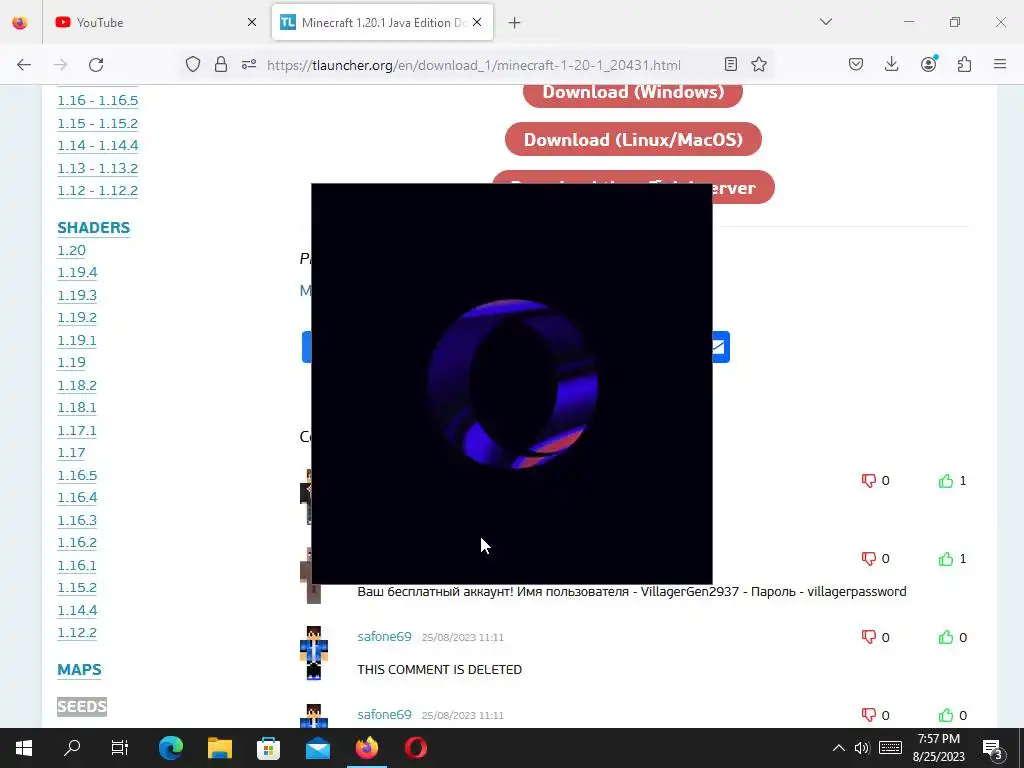1024x768 pixels.
Task: Select the Minecraft 1.20.1 Java Edition tab
Action: (382, 22)
